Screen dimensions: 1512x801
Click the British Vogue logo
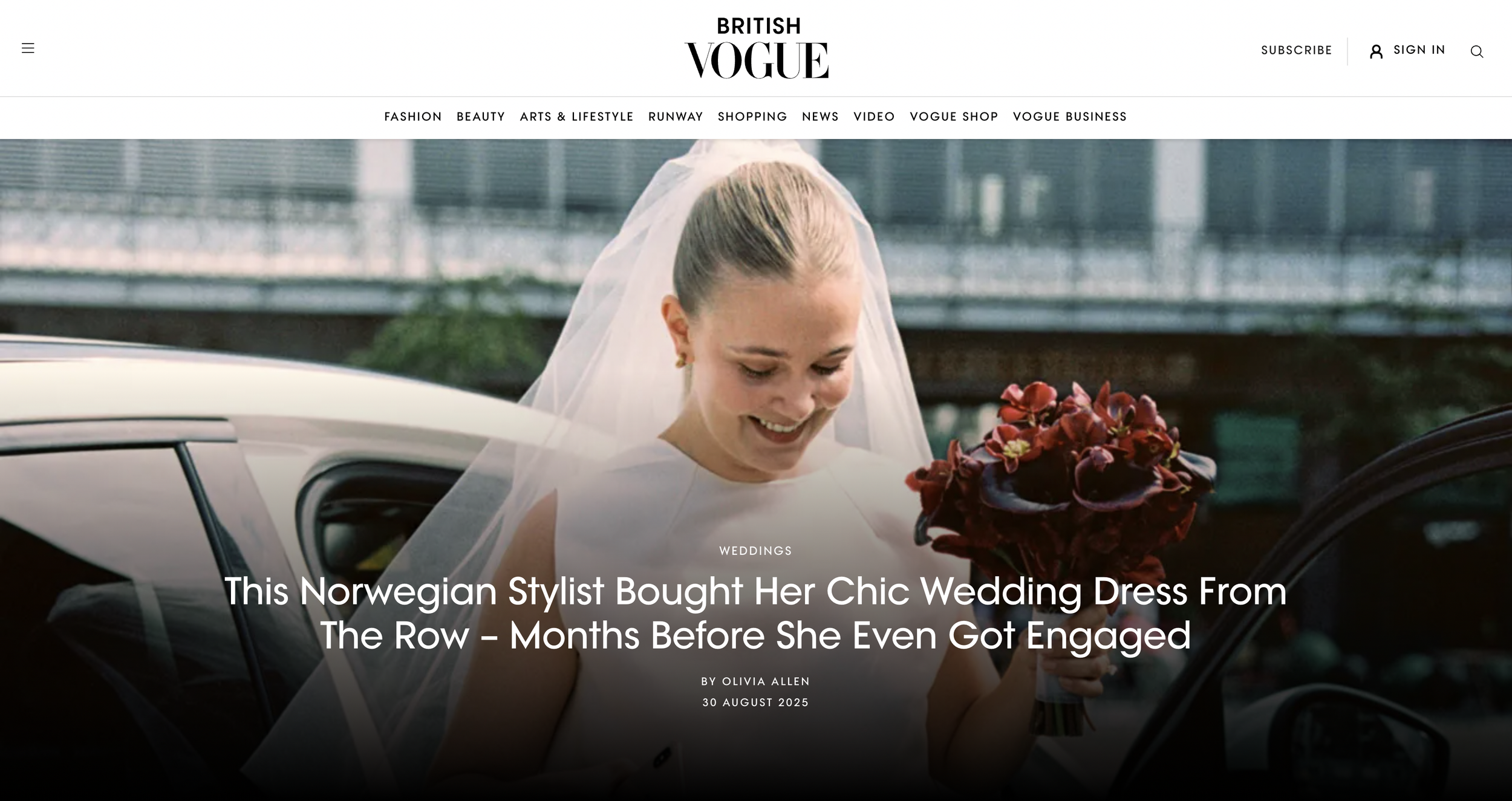757,48
